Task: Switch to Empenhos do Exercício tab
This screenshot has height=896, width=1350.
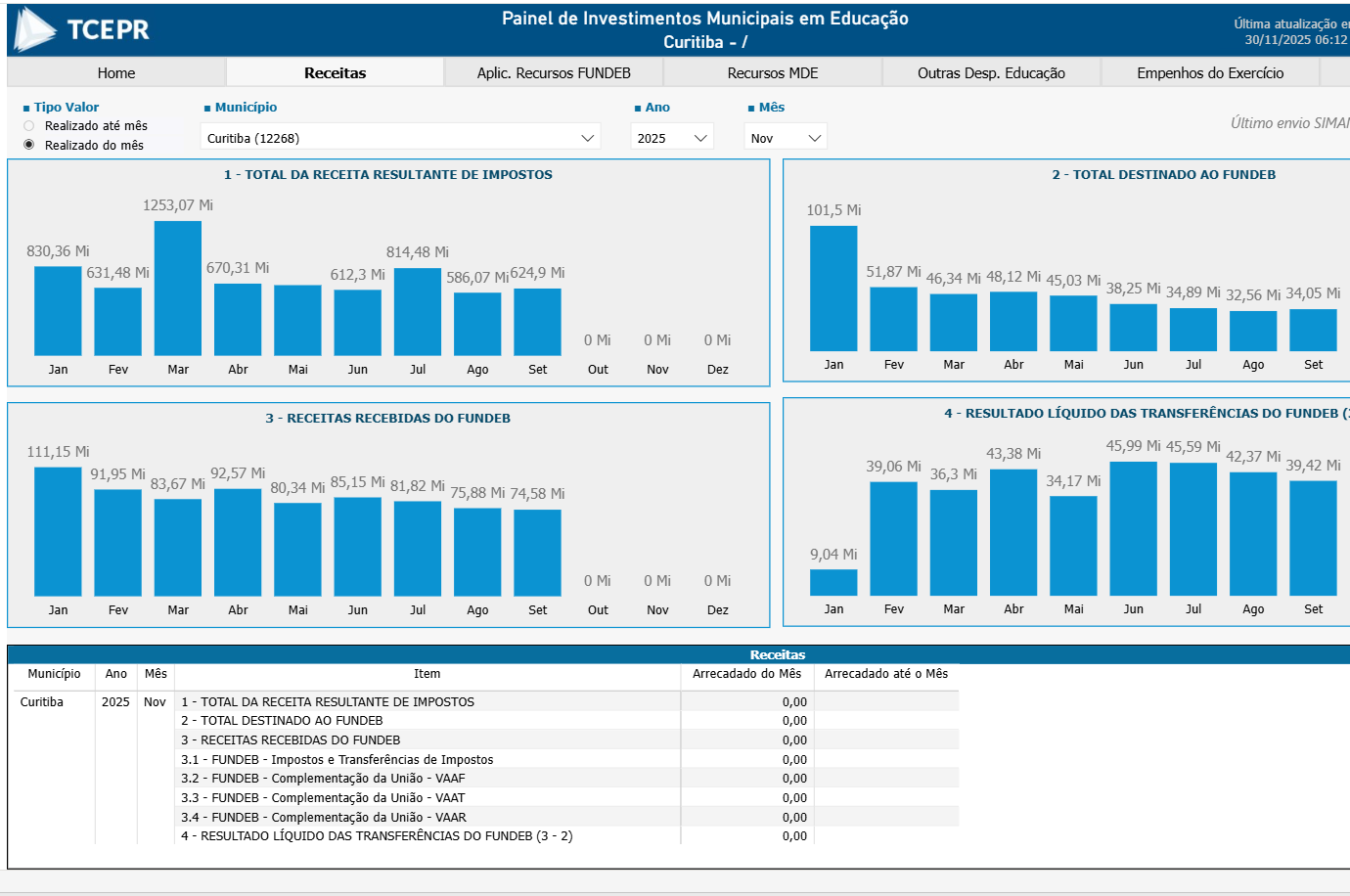Action: pyautogui.click(x=1210, y=73)
